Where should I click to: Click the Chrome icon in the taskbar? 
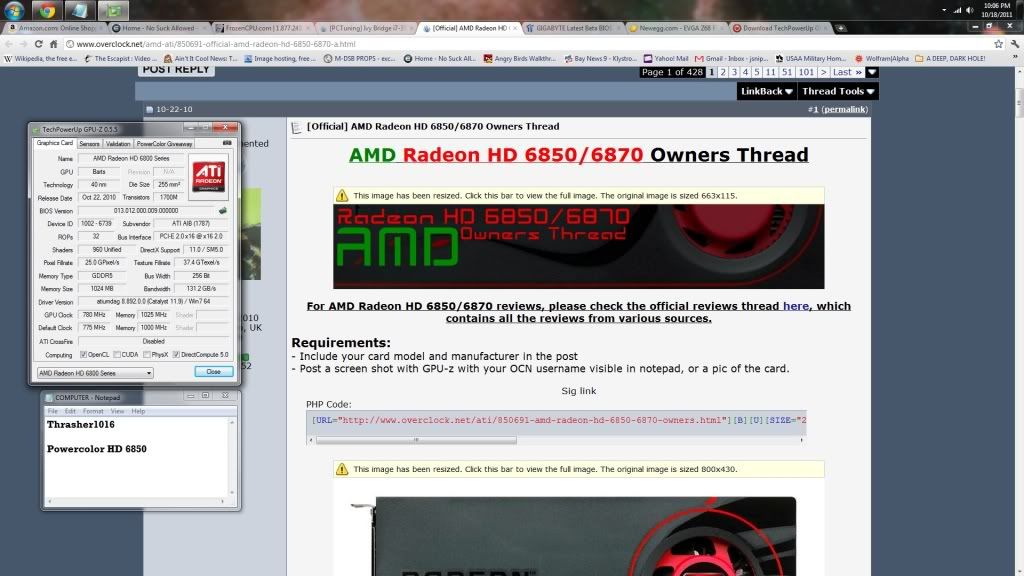[47, 10]
